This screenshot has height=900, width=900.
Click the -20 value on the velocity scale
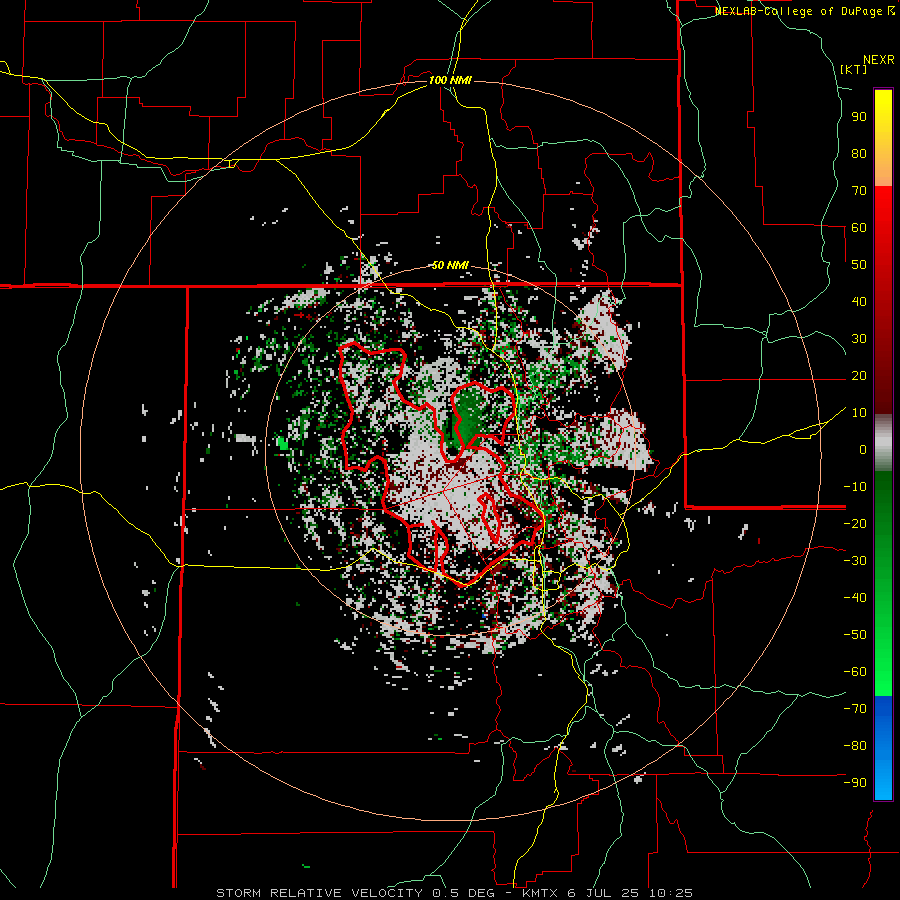point(855,523)
